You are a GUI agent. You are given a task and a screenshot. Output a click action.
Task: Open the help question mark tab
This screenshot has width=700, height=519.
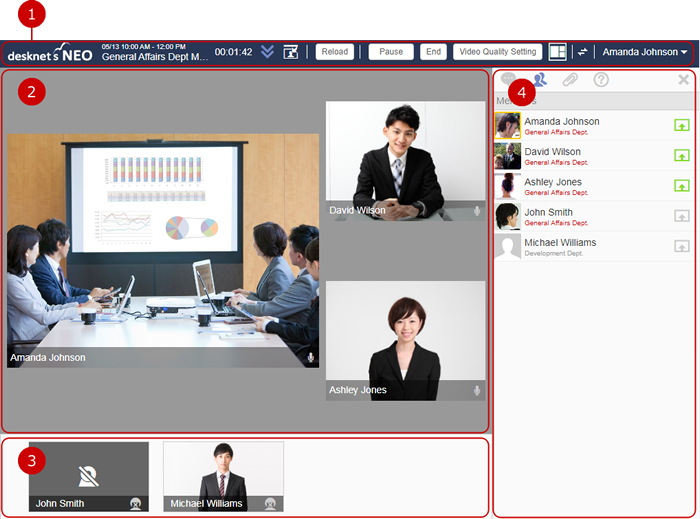coord(601,80)
